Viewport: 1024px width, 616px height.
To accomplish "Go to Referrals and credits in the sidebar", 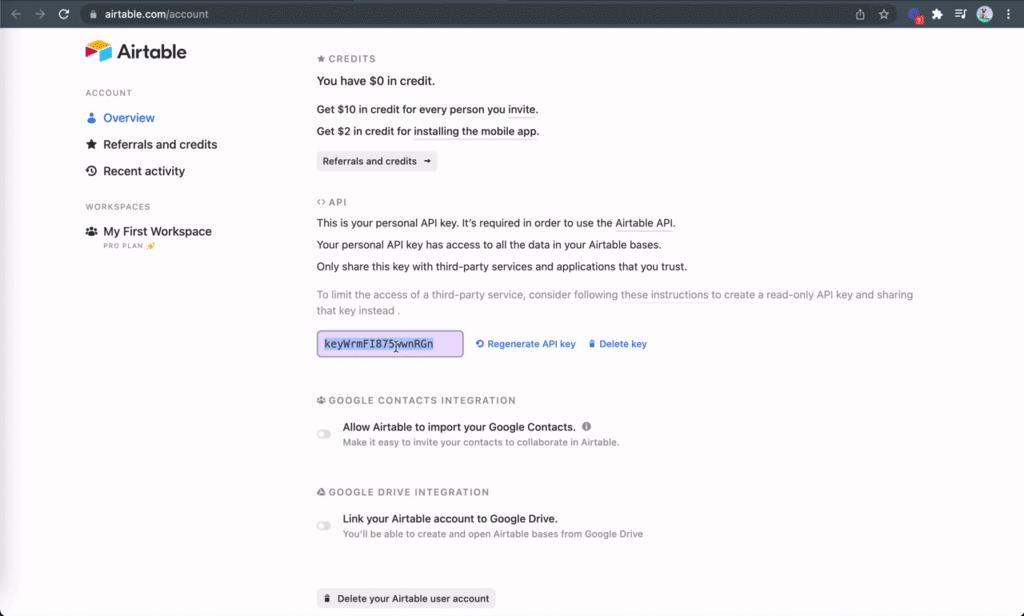I will click(x=159, y=145).
